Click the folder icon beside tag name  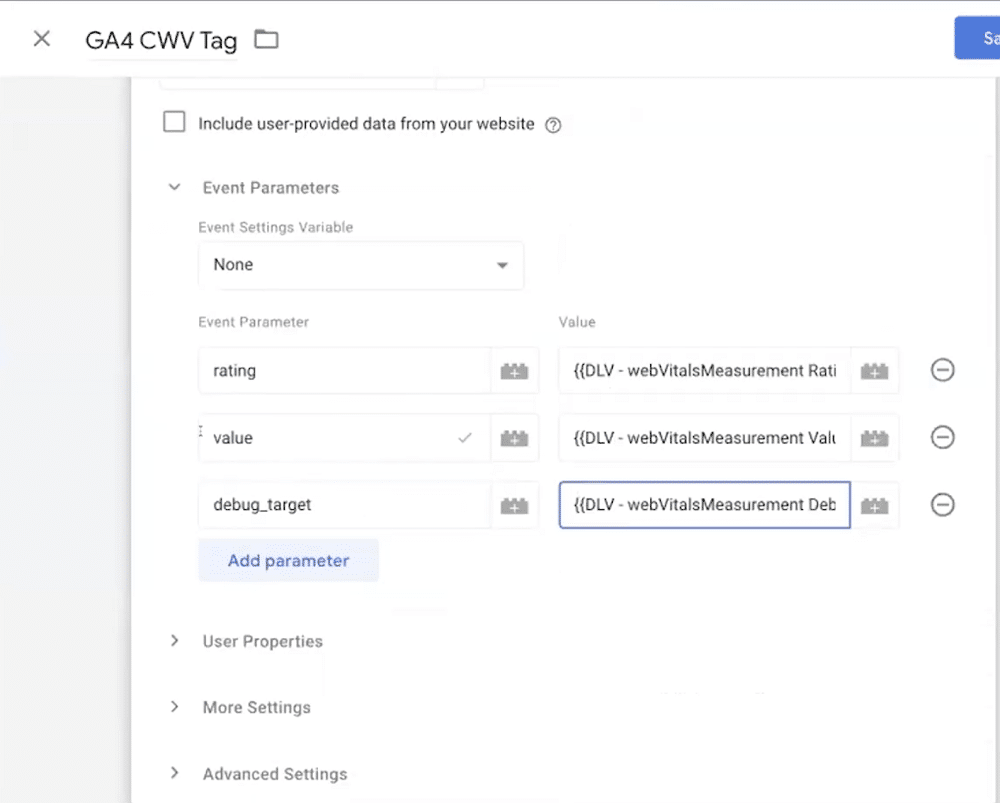[x=266, y=40]
